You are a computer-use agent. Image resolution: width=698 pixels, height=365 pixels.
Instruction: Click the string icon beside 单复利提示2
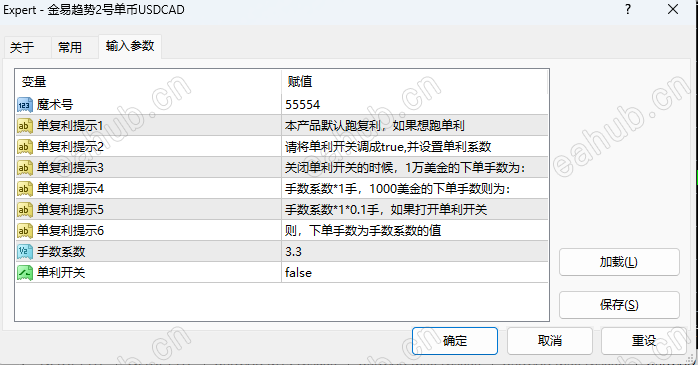tap(24, 147)
